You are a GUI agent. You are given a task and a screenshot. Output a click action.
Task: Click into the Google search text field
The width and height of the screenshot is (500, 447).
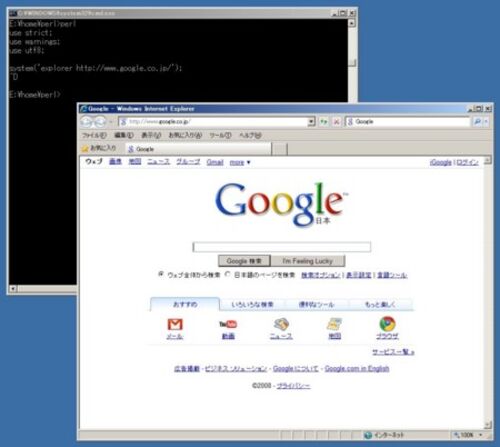(282, 247)
